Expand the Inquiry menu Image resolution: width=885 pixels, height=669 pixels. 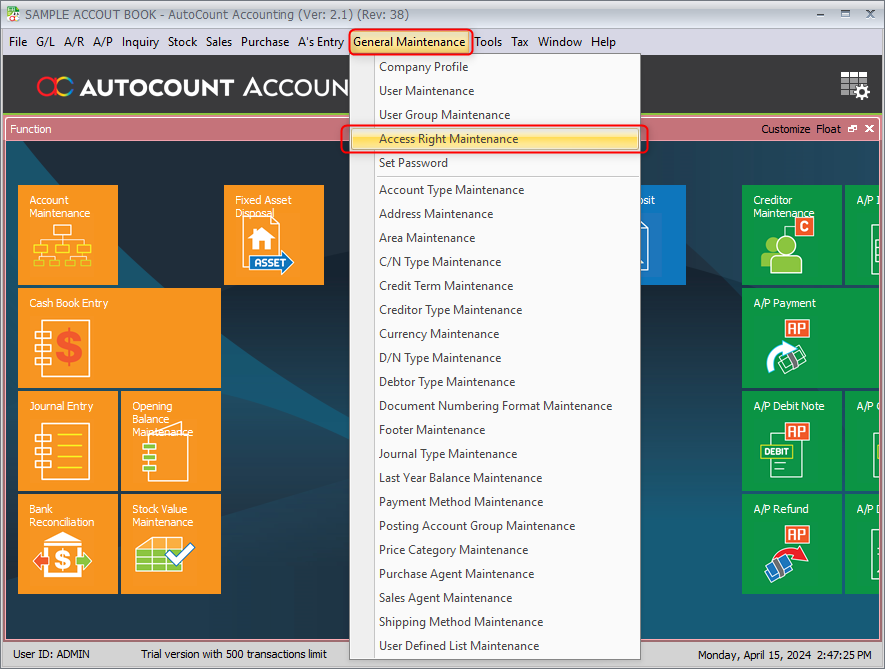point(140,42)
